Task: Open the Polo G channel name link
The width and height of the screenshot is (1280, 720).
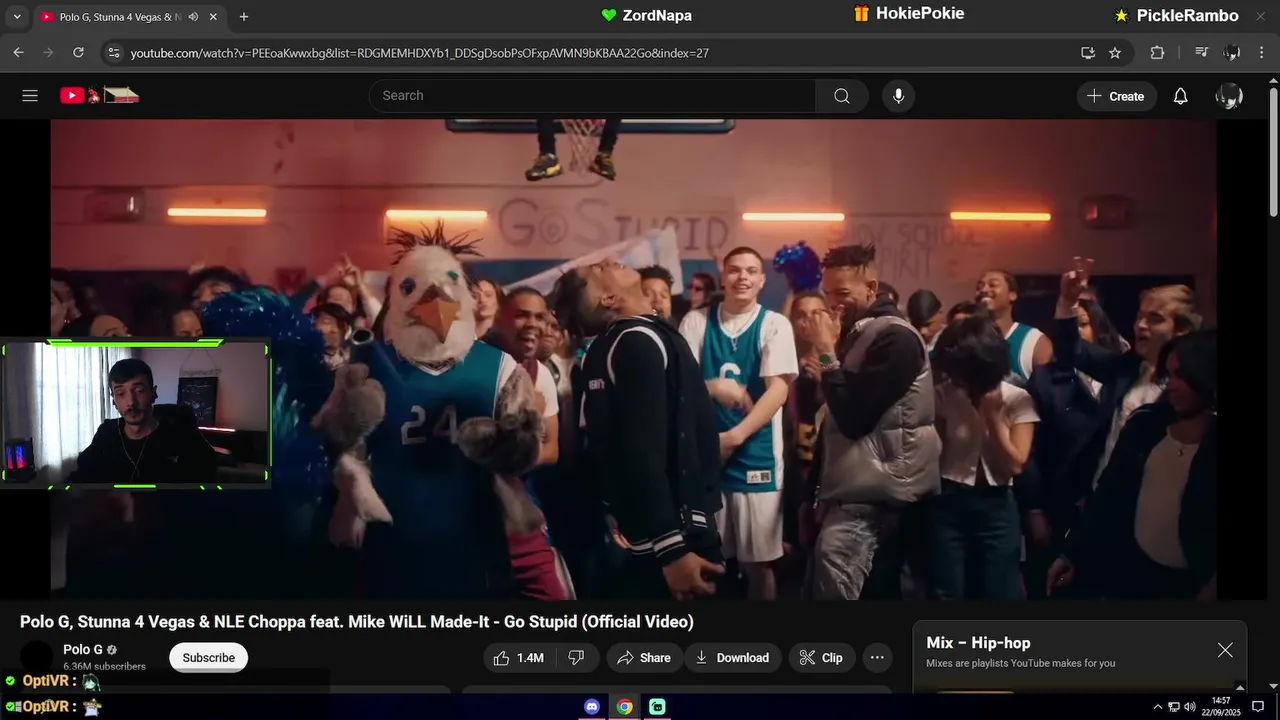Action: pyautogui.click(x=83, y=650)
